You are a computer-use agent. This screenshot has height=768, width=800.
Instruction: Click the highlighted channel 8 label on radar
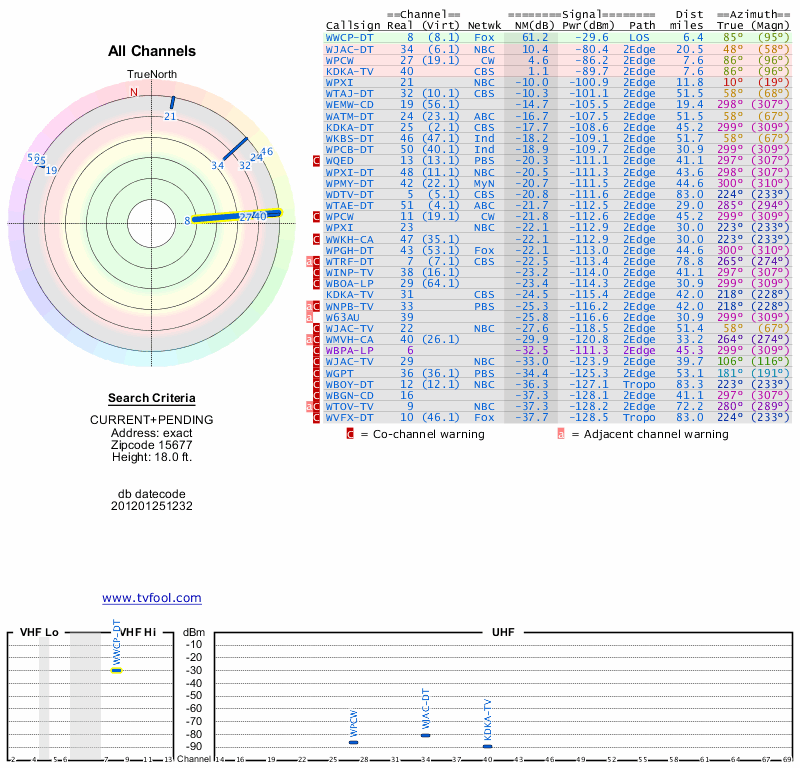pyautogui.click(x=187, y=220)
